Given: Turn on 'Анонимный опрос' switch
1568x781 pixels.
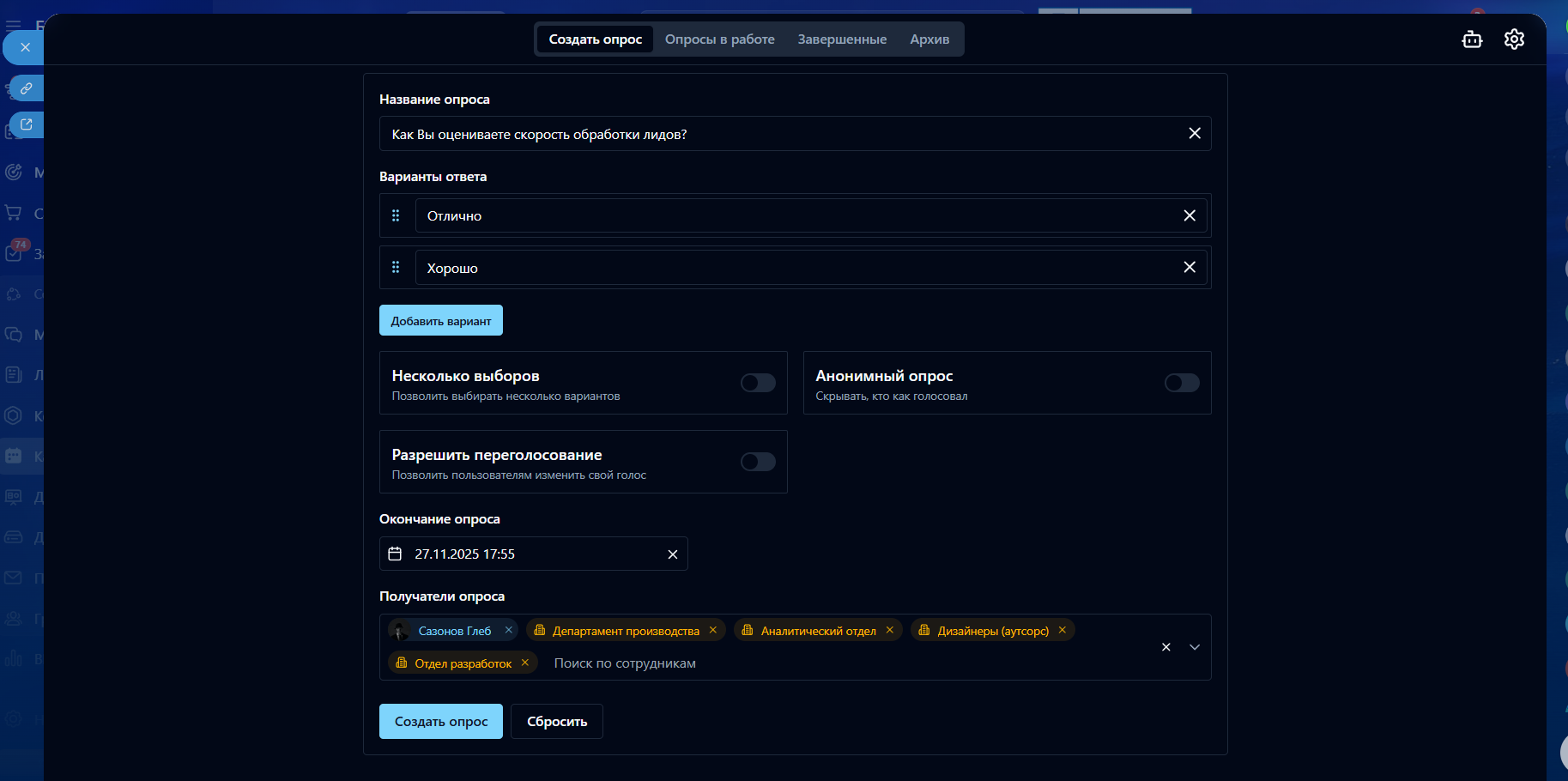Looking at the screenshot, I should coord(1181,383).
